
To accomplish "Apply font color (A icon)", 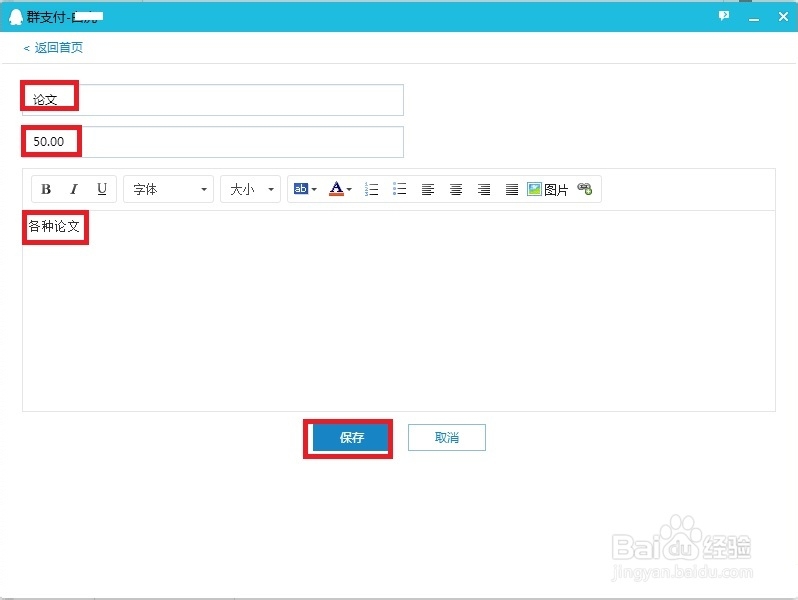I will tap(336, 189).
